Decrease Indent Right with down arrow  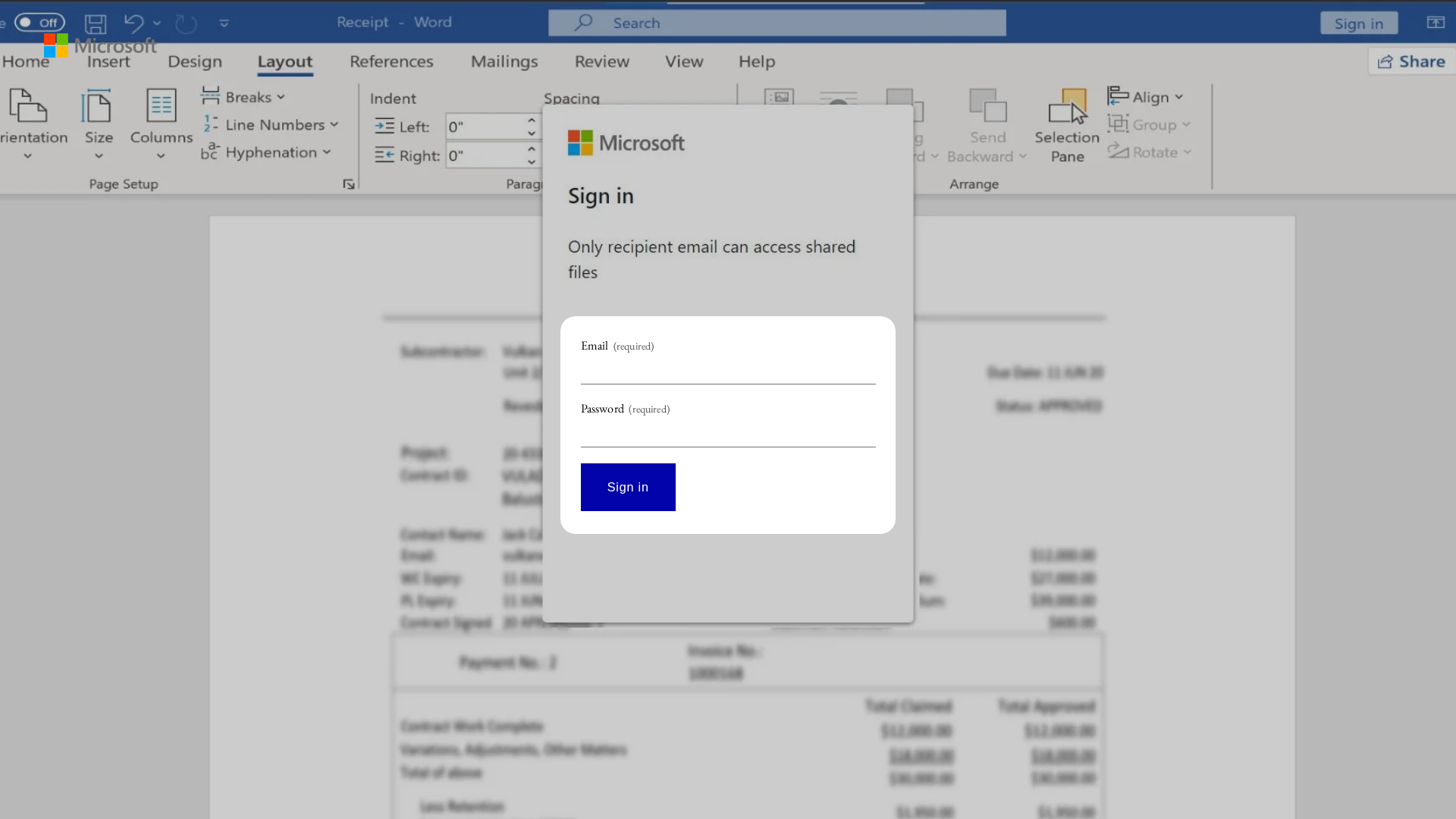532,162
